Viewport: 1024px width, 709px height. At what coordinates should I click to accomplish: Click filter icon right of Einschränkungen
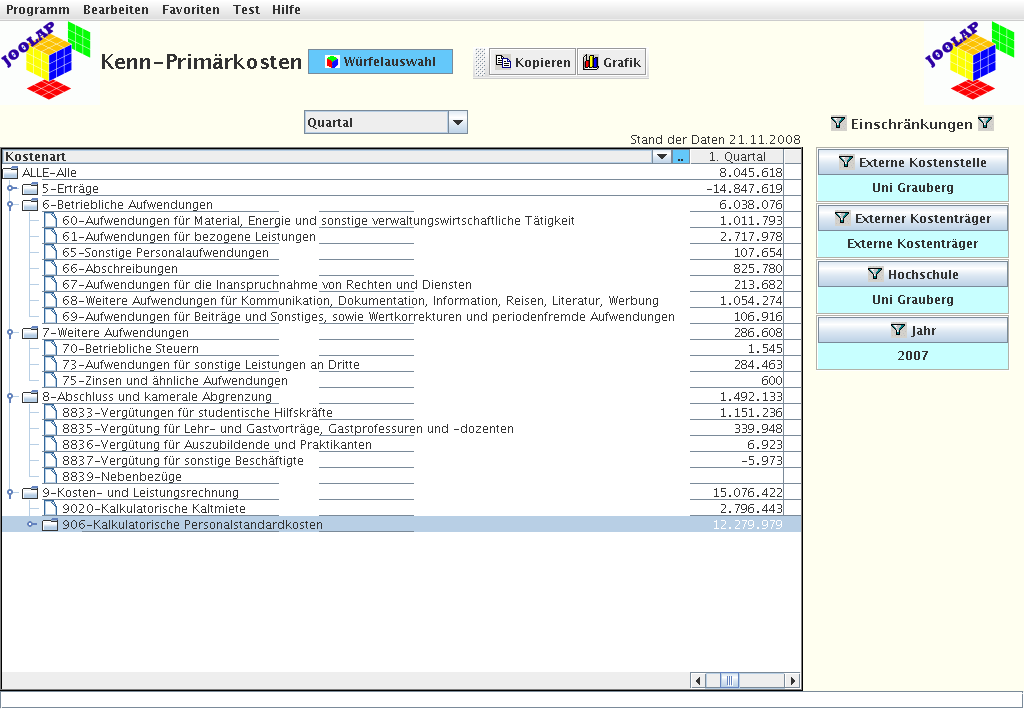click(x=985, y=124)
